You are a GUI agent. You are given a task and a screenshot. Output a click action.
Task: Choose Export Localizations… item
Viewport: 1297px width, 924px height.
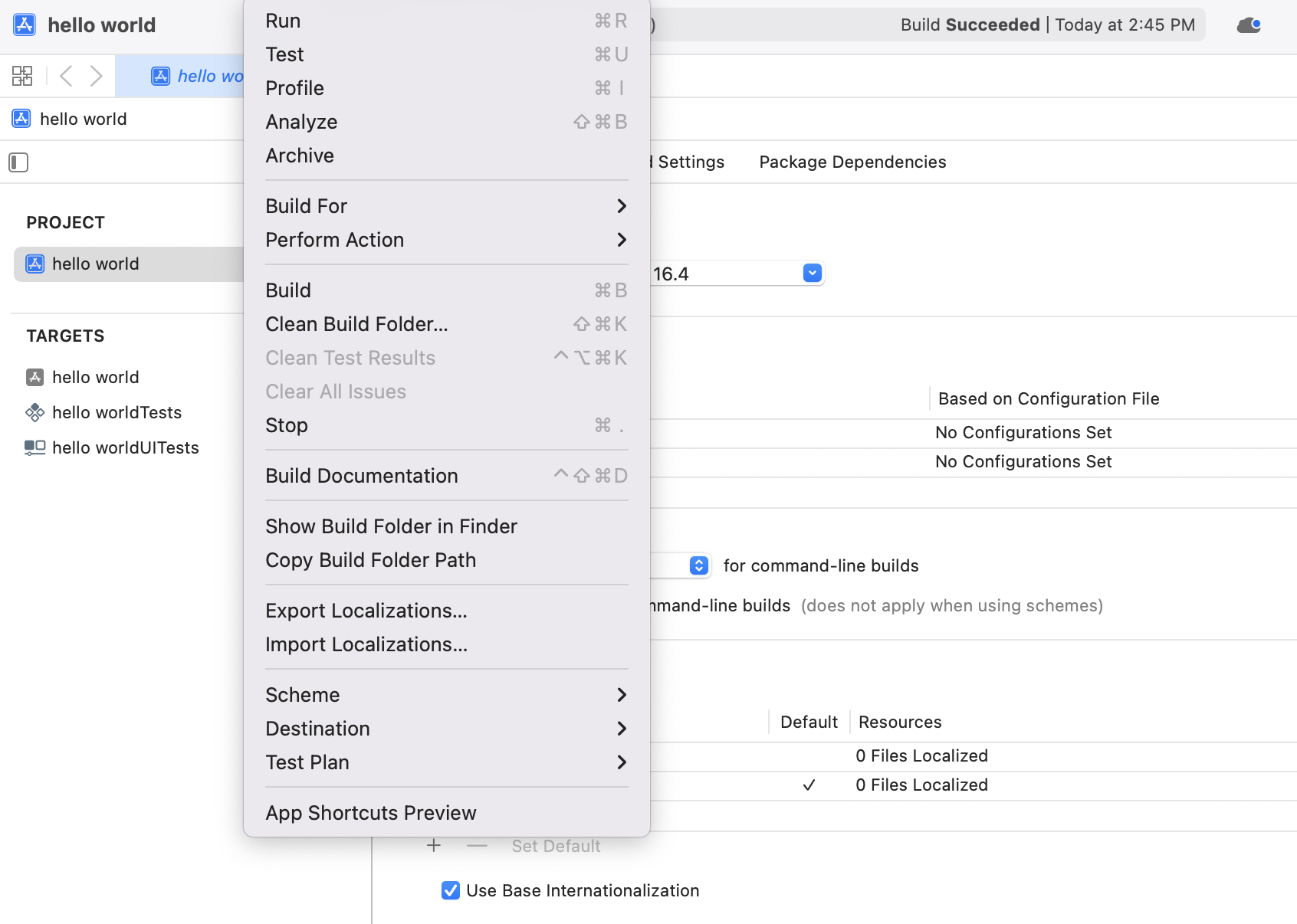pos(447,611)
